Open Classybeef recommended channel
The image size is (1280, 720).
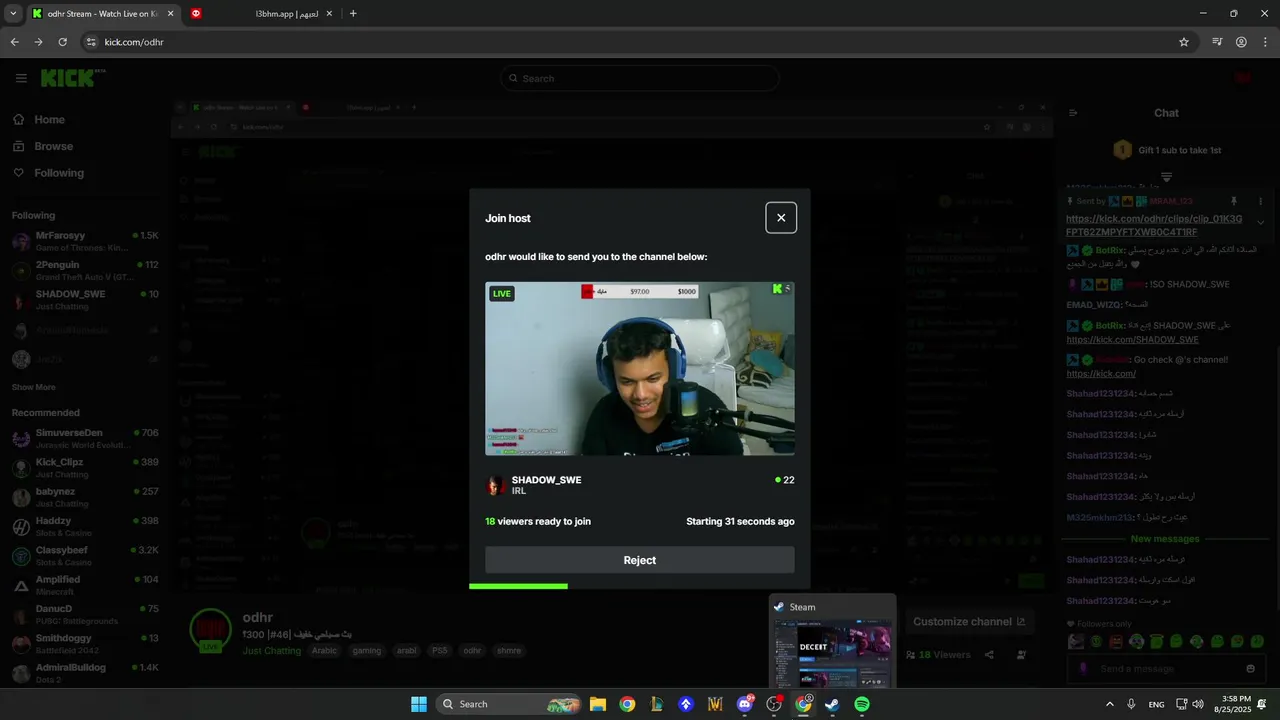click(x=85, y=556)
